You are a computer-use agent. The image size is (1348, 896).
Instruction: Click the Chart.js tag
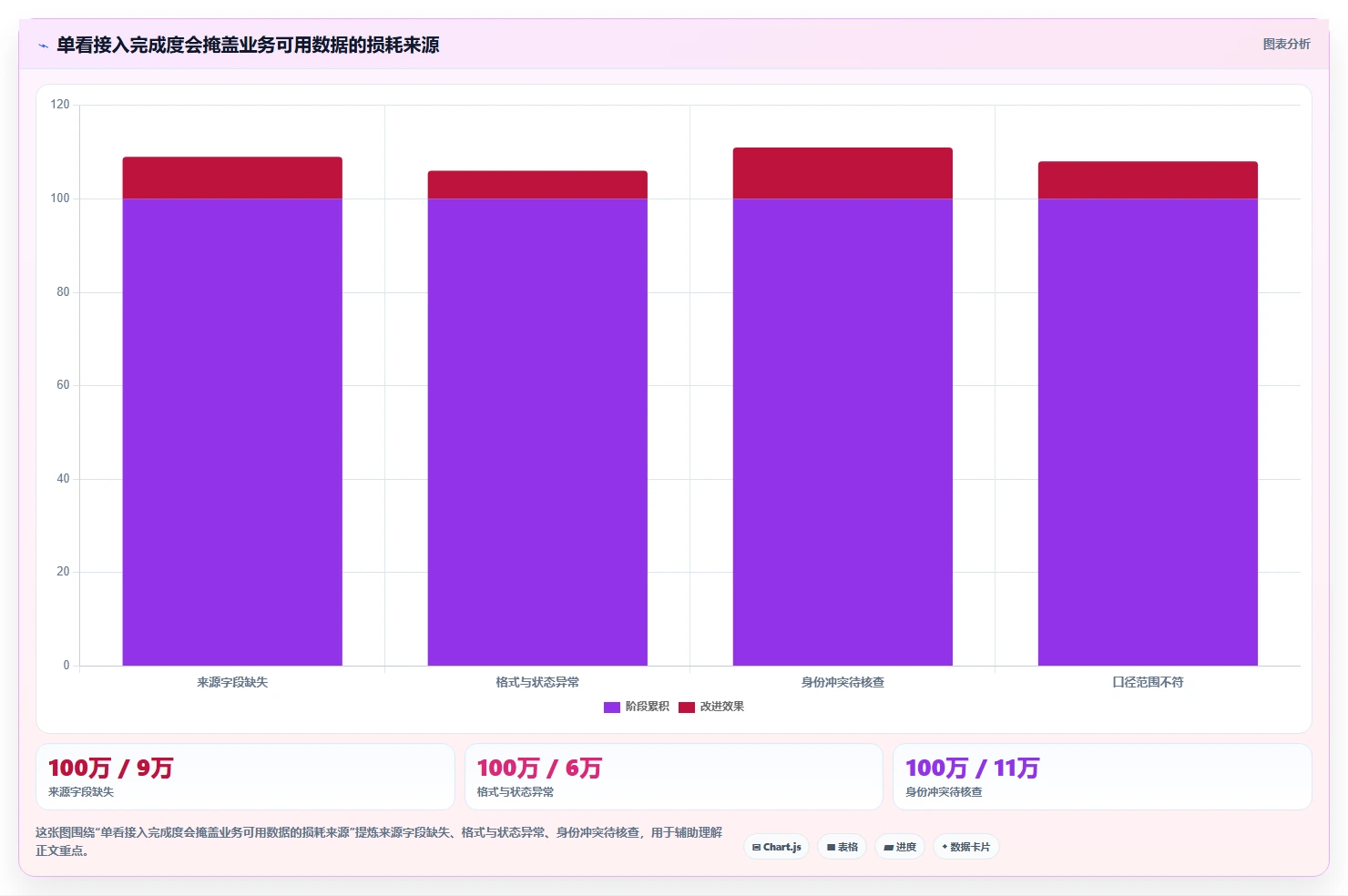777,847
